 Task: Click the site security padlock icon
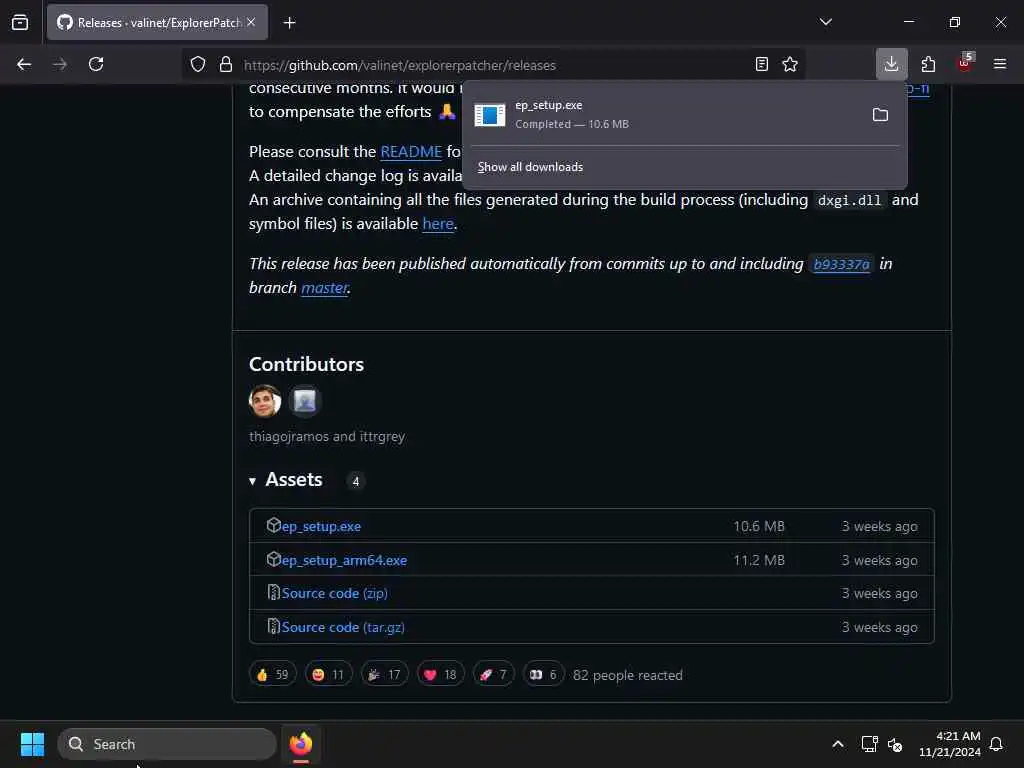click(x=226, y=64)
